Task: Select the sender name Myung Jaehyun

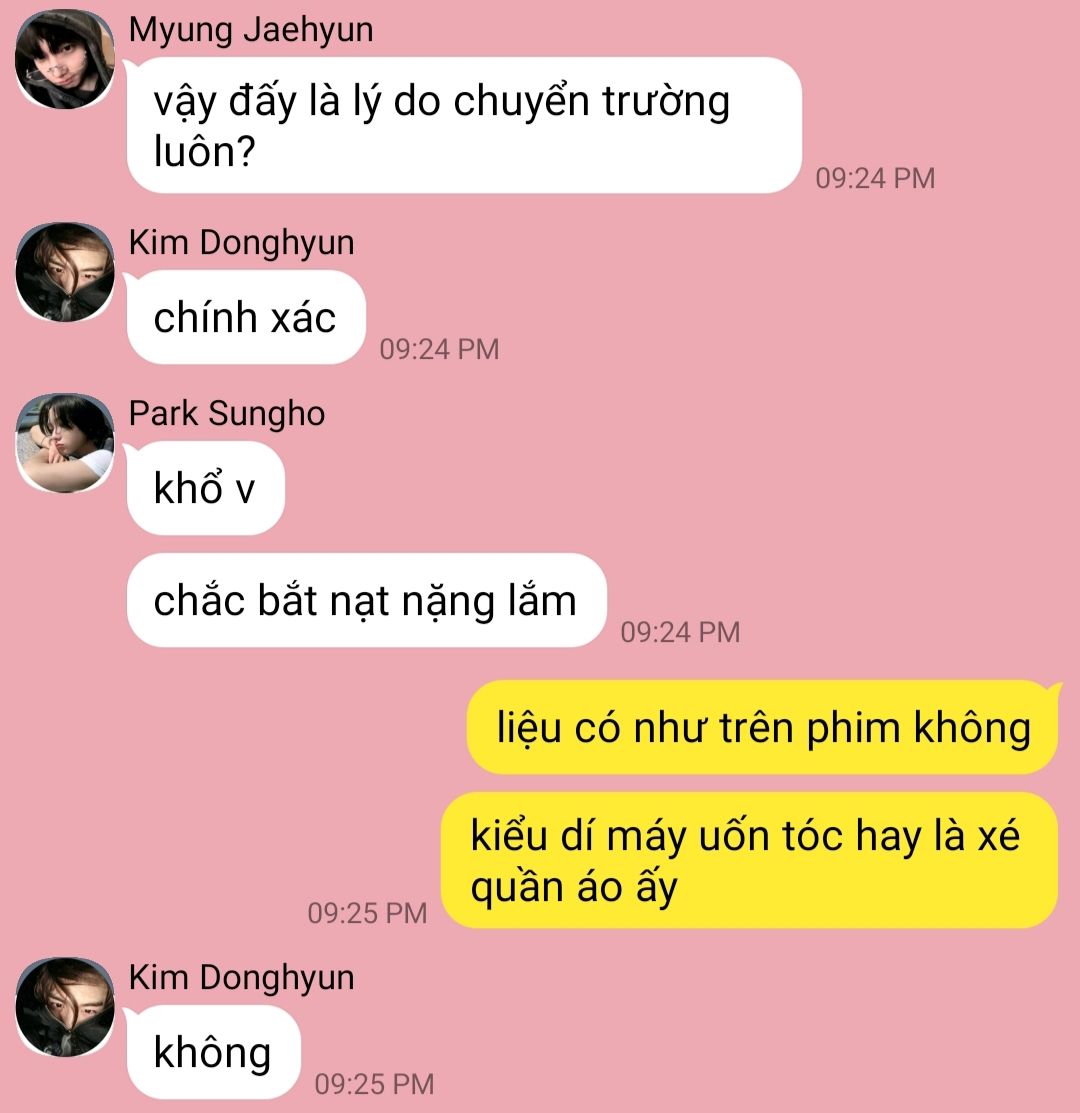Action: click(250, 31)
